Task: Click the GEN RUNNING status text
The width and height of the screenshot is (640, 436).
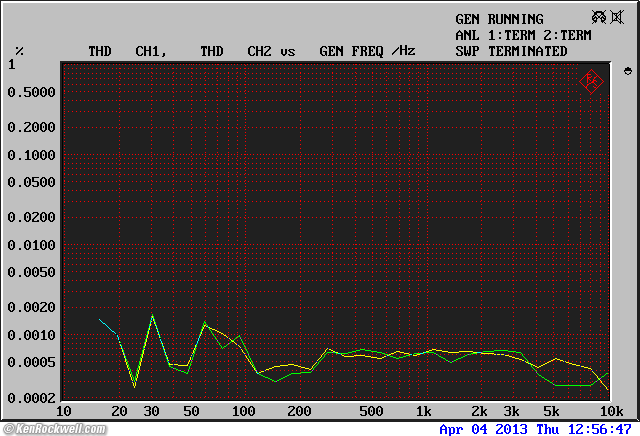Action: (499, 19)
